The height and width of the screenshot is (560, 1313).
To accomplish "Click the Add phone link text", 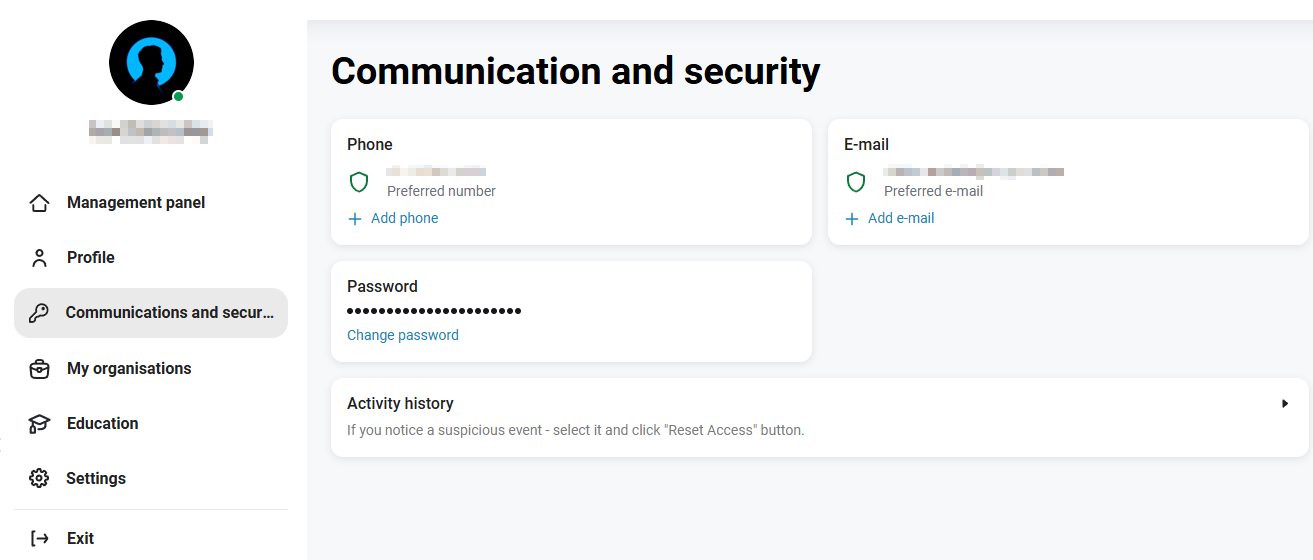I will [x=404, y=218].
